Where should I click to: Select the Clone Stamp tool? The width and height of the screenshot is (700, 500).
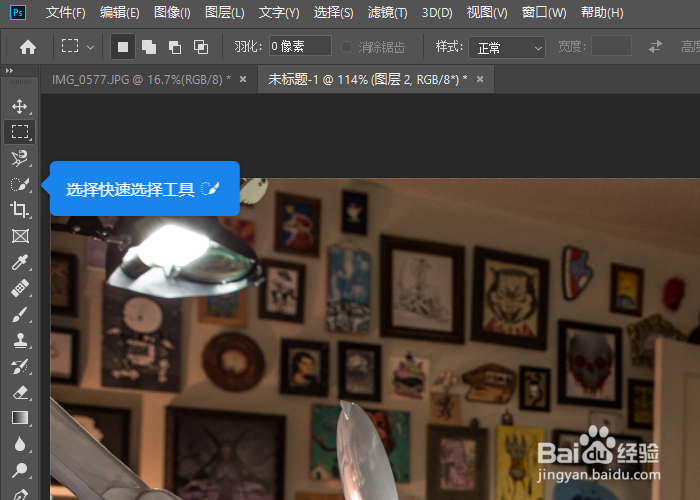pos(20,340)
